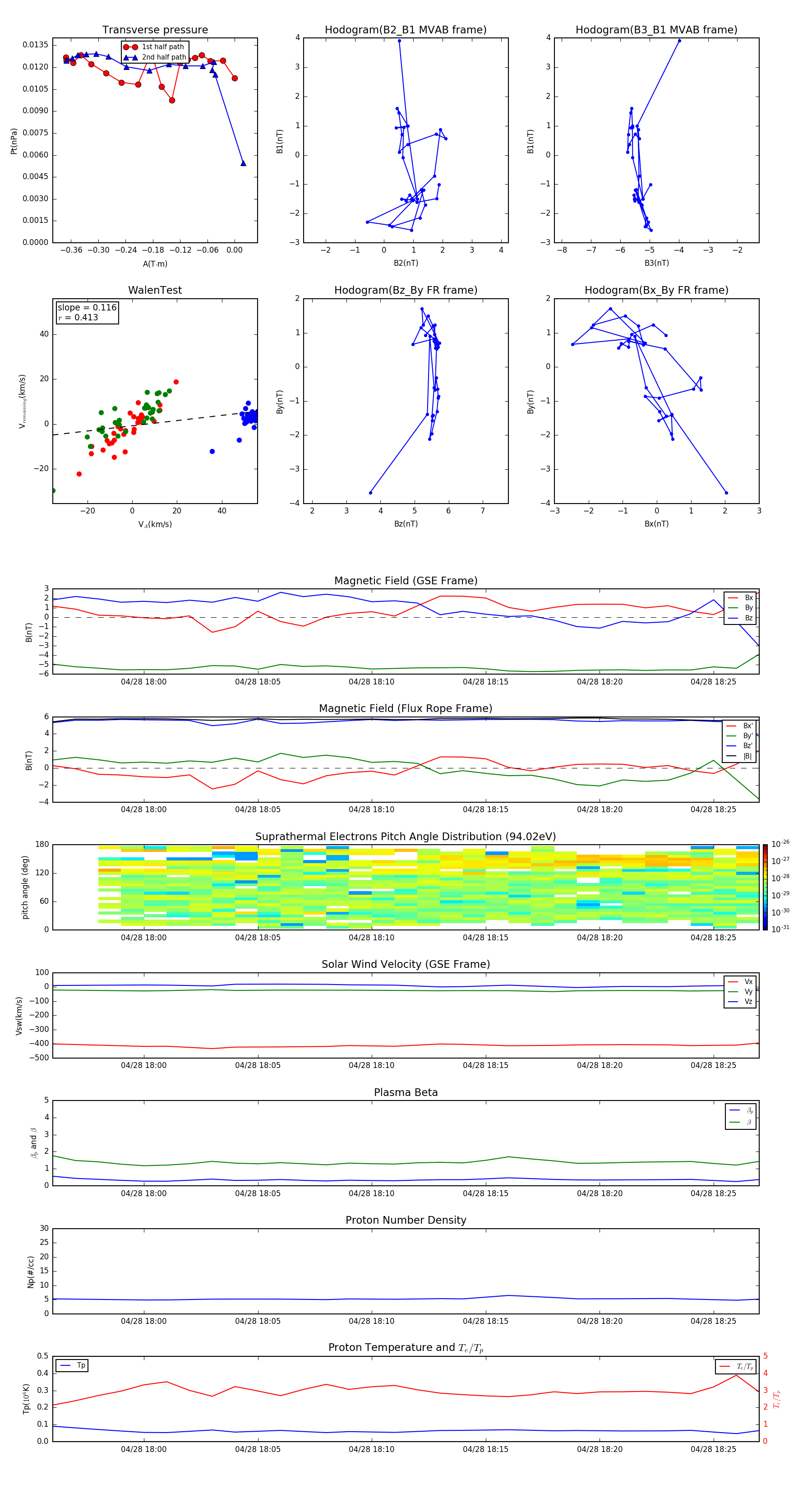Click the "A(T·m)" x-axis label
The width and height of the screenshot is (812, 1489).
point(155,264)
